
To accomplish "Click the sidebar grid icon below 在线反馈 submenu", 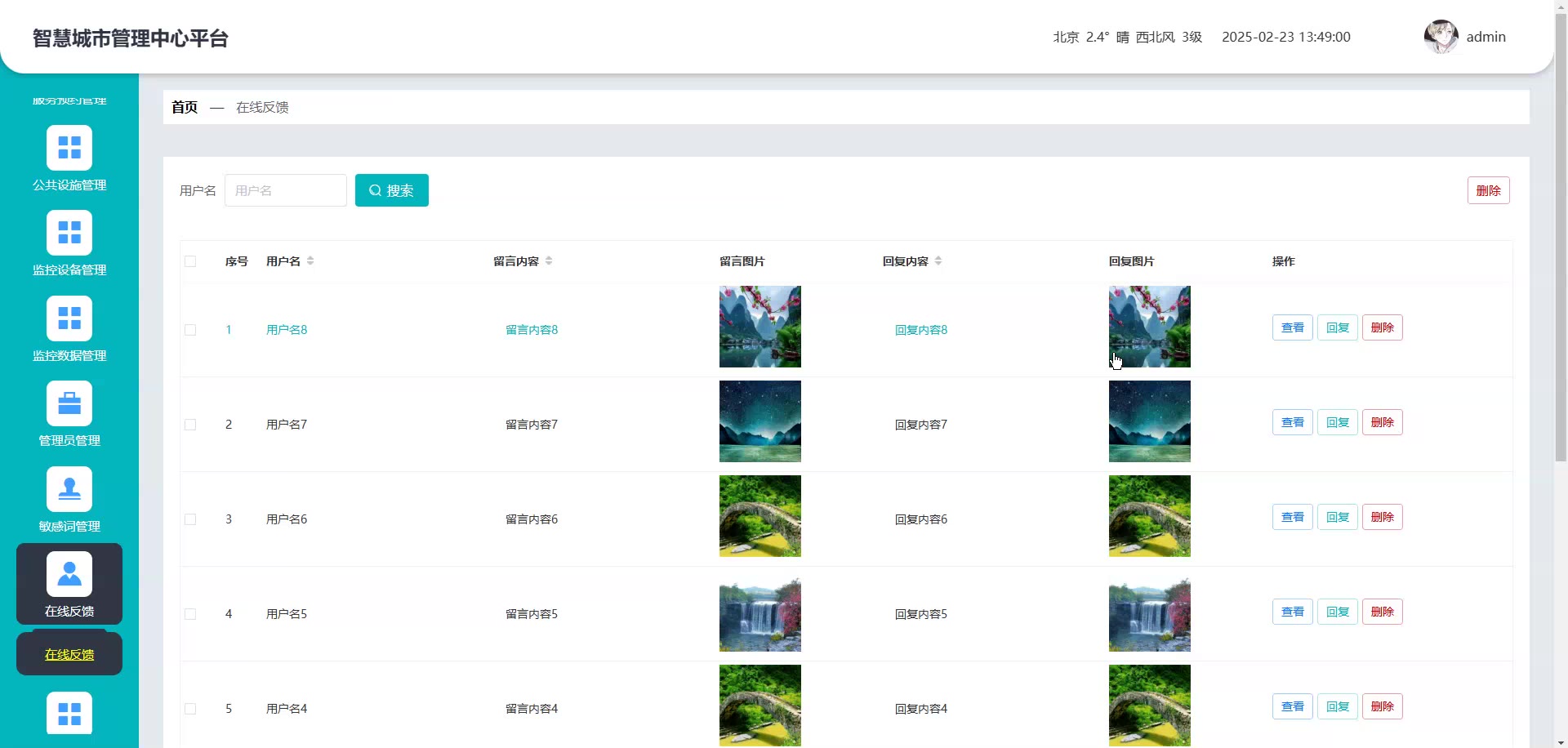I will pos(69,714).
